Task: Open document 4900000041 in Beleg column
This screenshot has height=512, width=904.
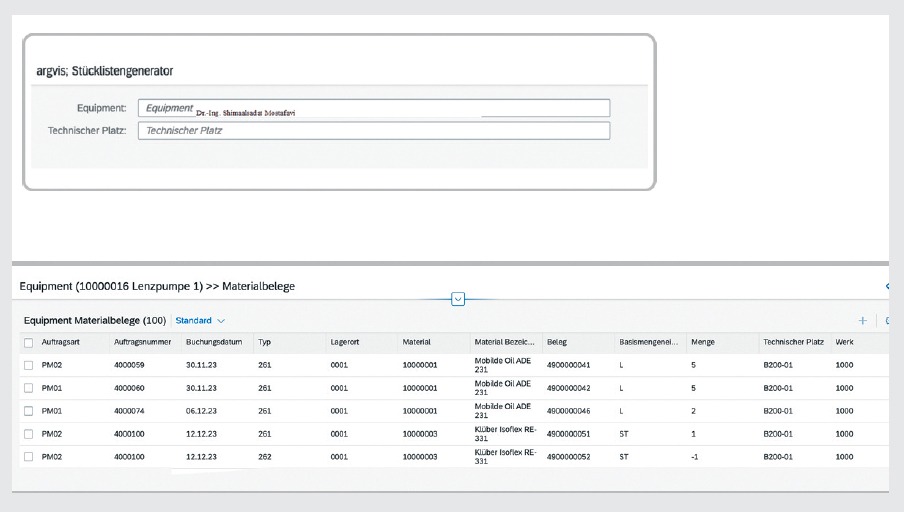Action: point(569,365)
